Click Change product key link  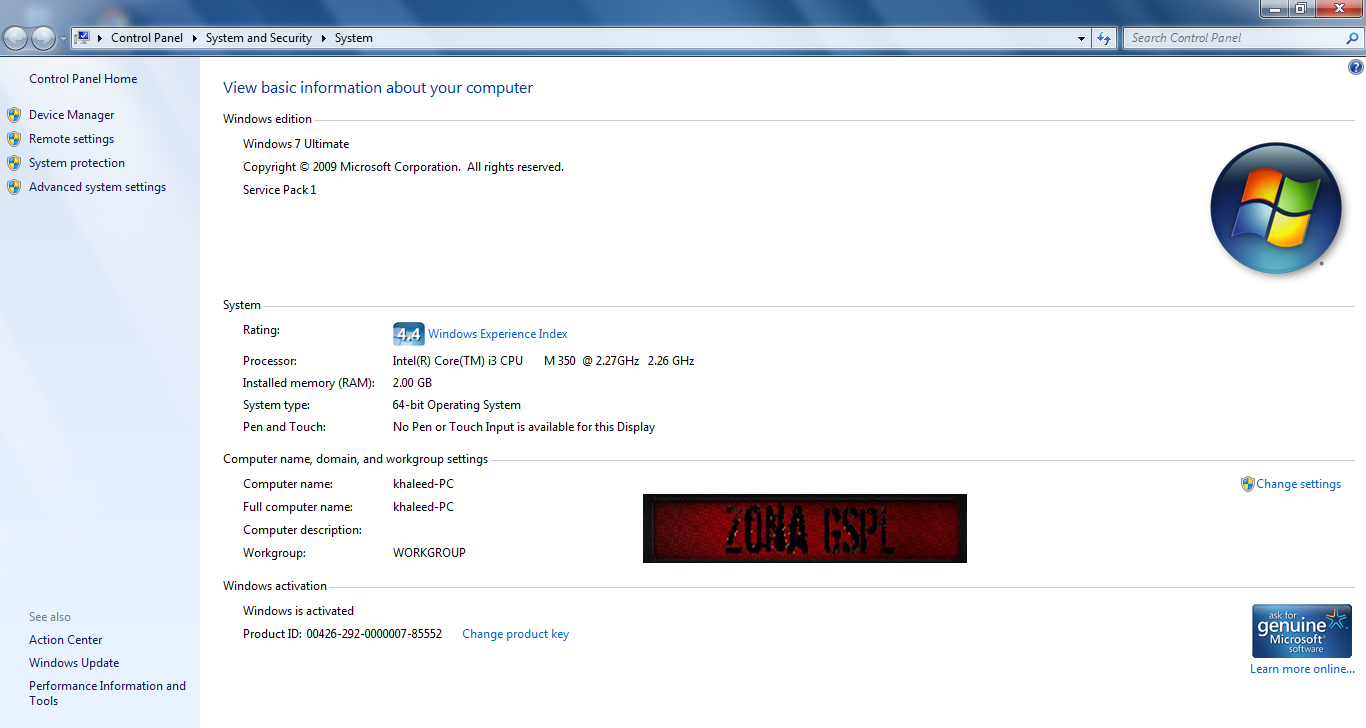(x=515, y=634)
